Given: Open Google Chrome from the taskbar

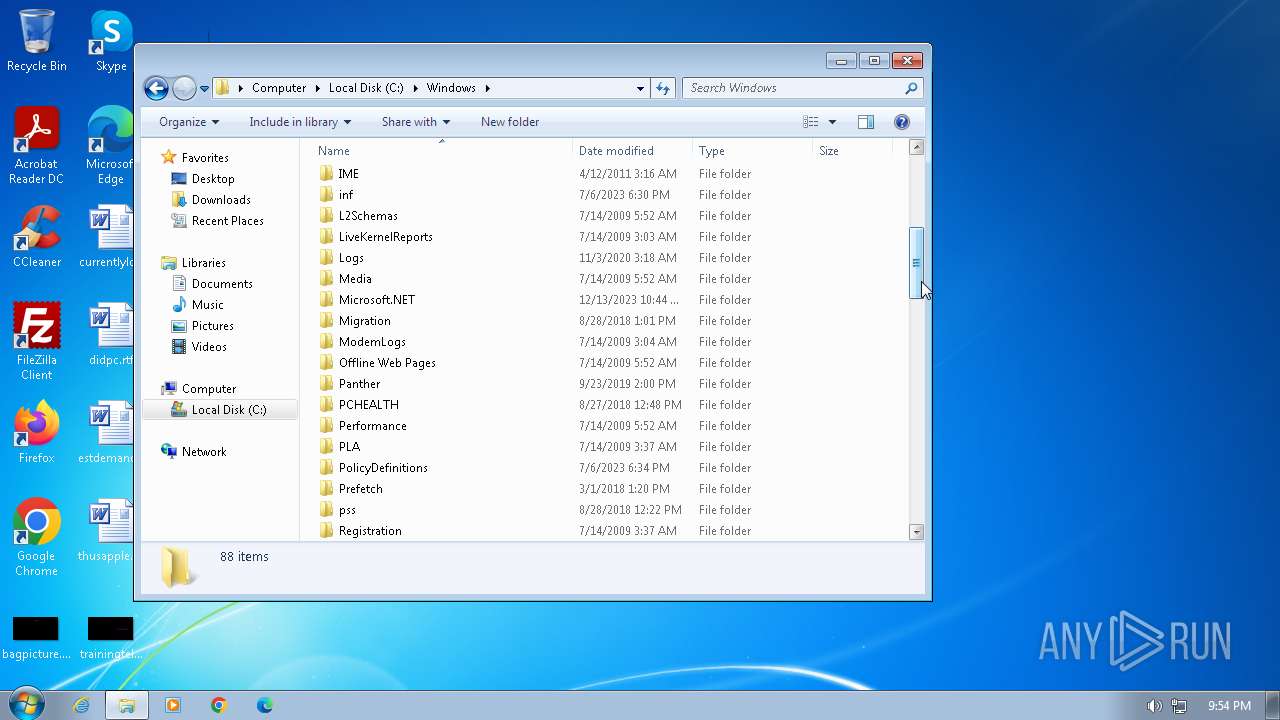Looking at the screenshot, I should (x=218, y=705).
